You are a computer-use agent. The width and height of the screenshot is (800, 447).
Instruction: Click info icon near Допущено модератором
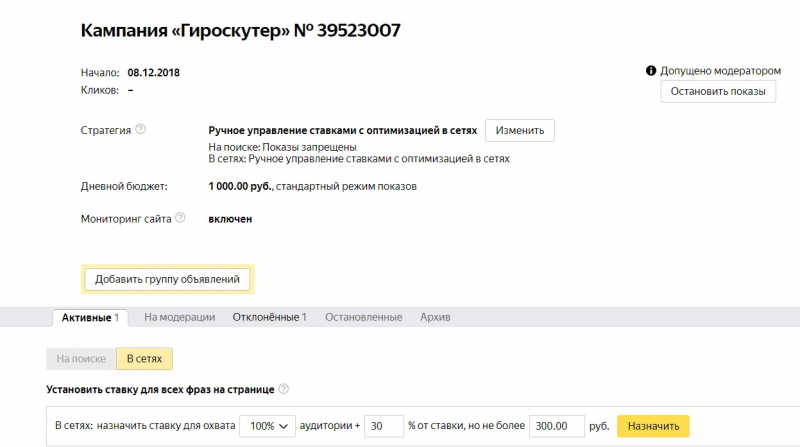click(651, 70)
